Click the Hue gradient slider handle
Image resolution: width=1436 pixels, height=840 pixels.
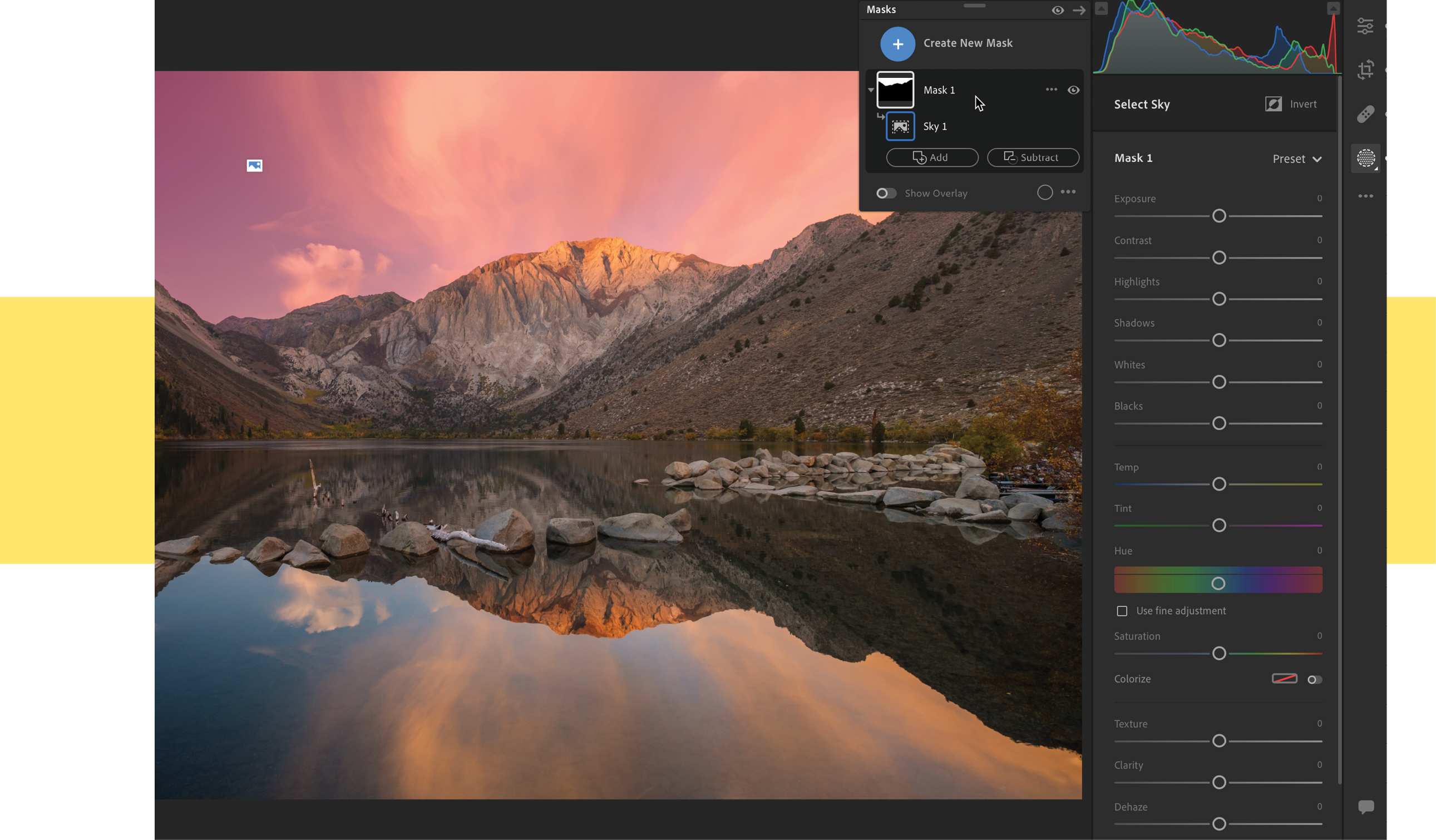(1218, 584)
